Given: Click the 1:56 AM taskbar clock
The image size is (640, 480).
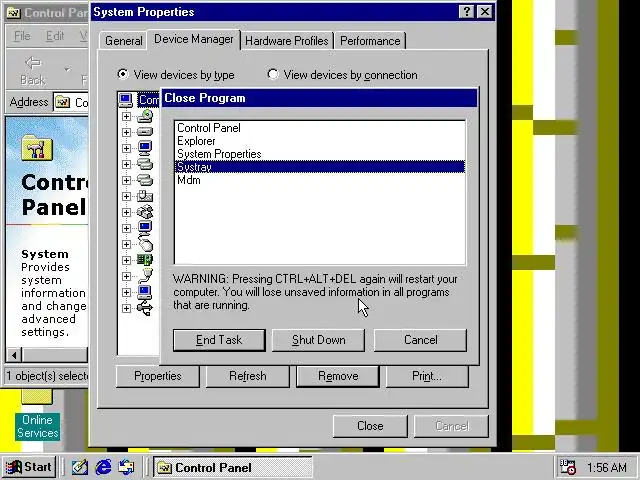Looking at the screenshot, I should click(607, 467).
